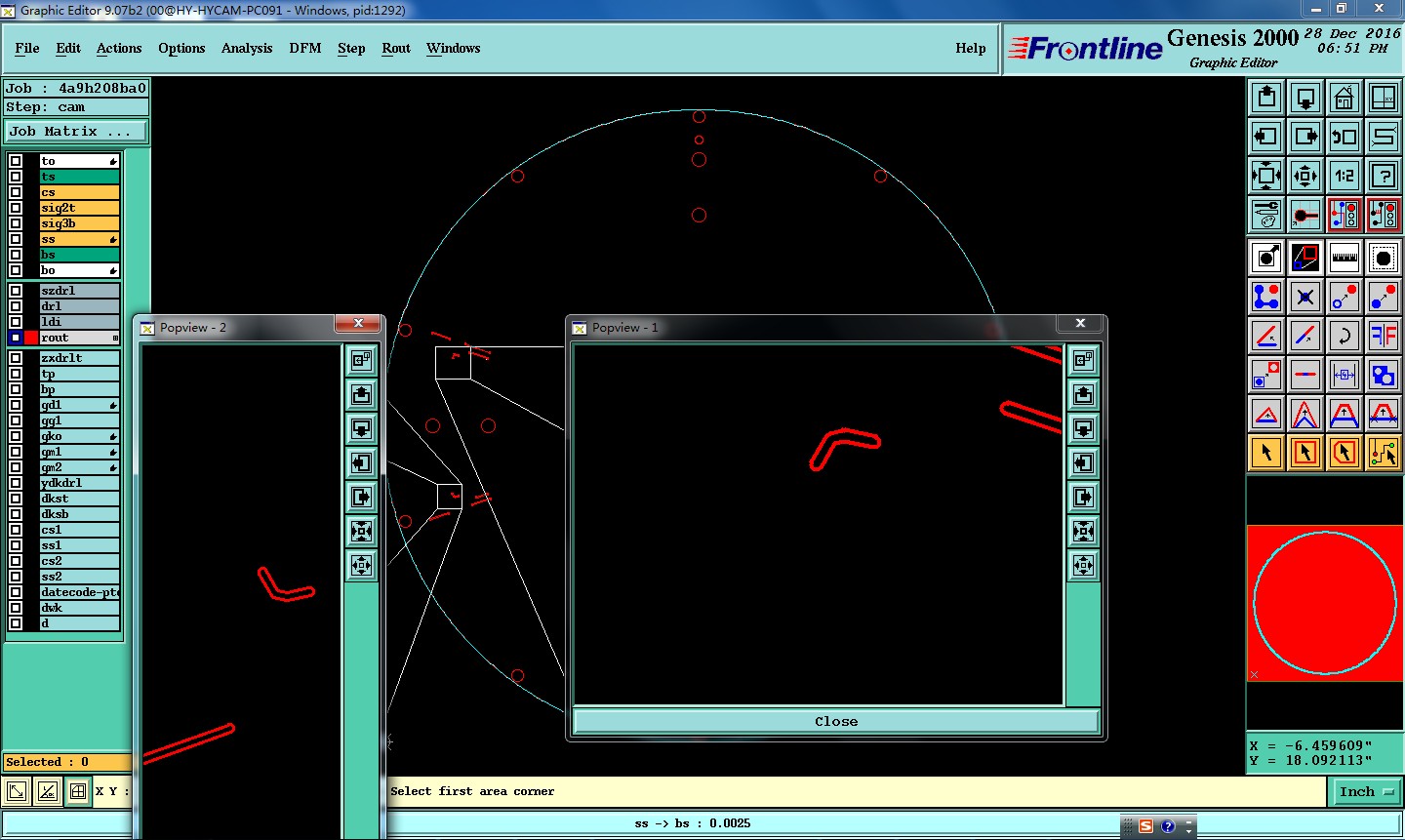This screenshot has height=840, width=1405.
Task: Open the DFM menu
Action: (305, 48)
